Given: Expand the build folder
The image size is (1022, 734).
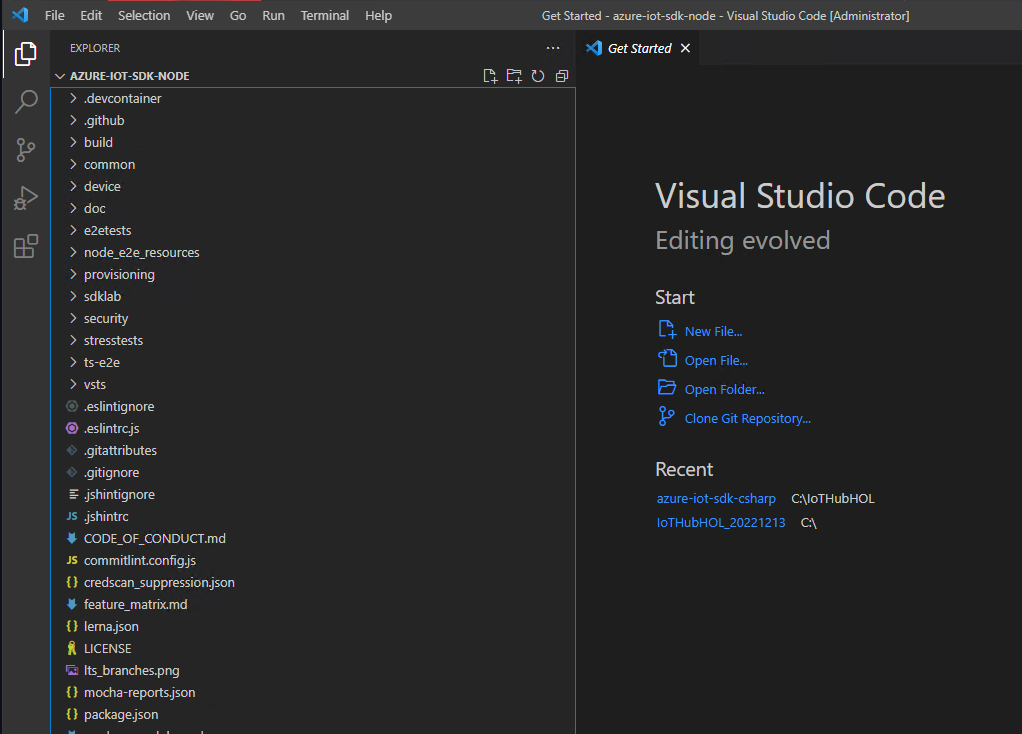Looking at the screenshot, I should click(x=73, y=142).
